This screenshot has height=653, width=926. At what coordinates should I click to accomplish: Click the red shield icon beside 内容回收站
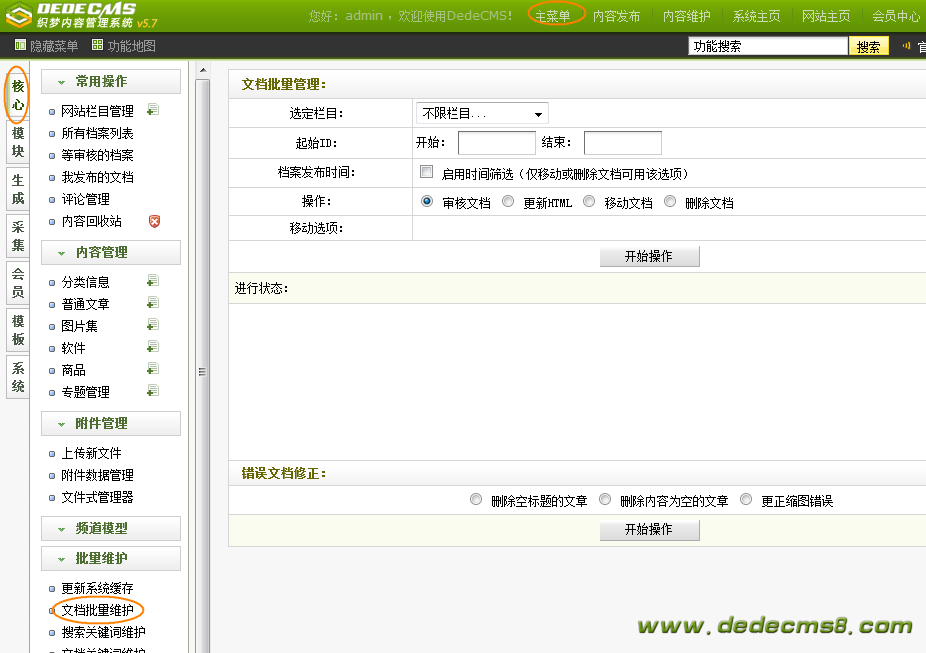[x=154, y=221]
